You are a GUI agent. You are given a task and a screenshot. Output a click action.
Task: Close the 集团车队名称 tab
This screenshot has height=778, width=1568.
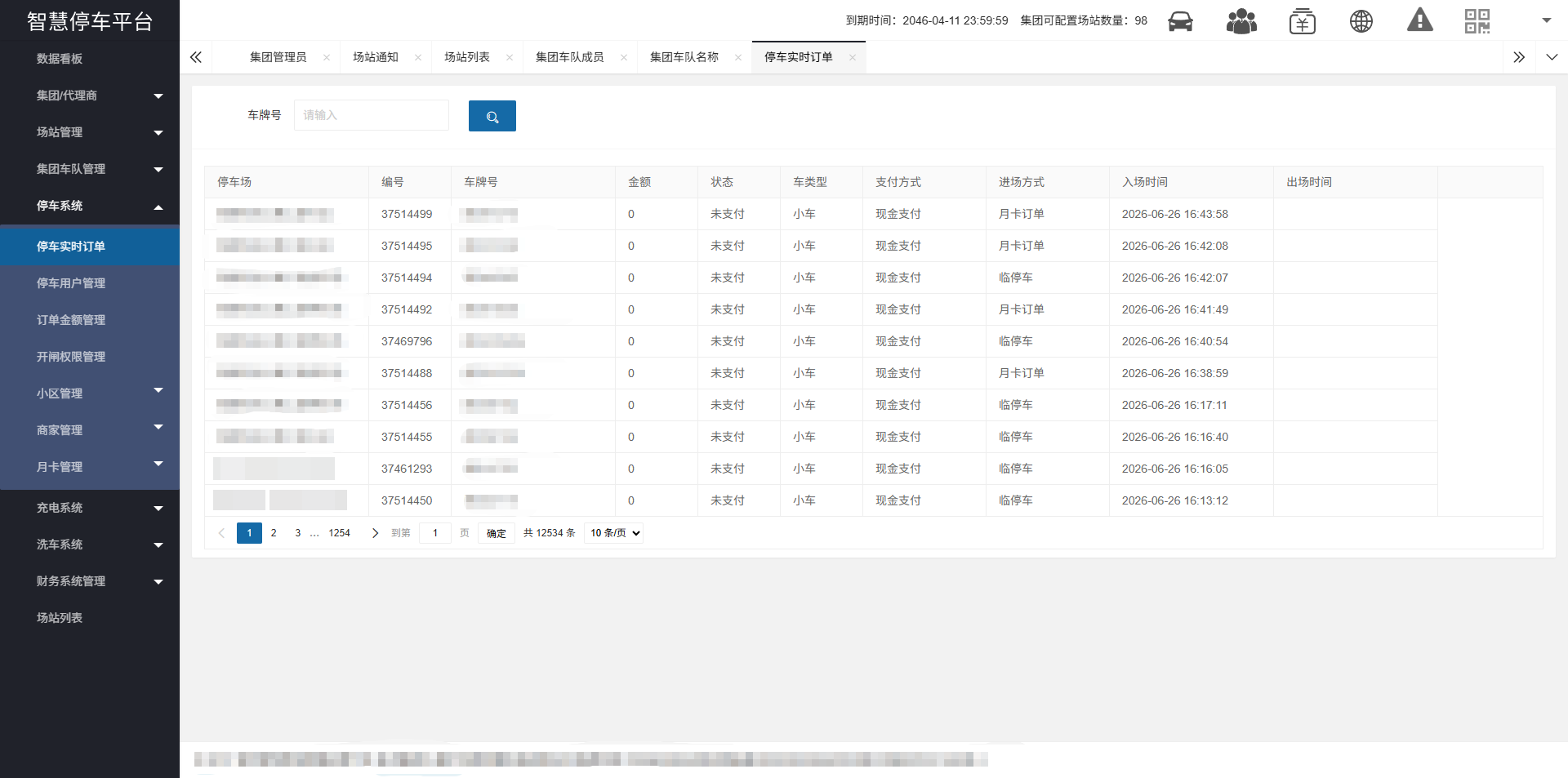tap(738, 57)
